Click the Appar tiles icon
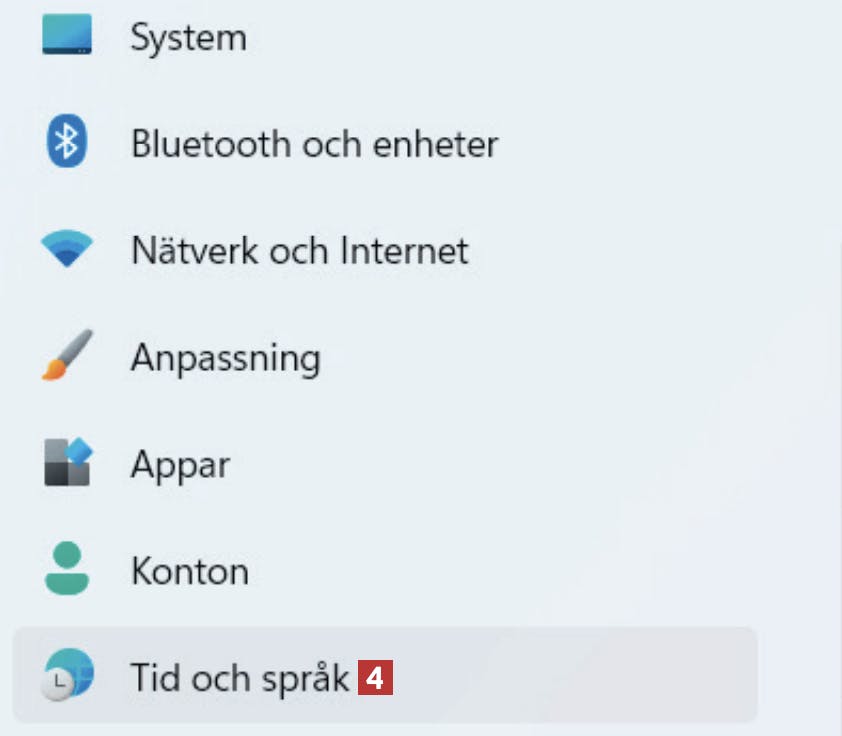This screenshot has height=736, width=842. 68,462
